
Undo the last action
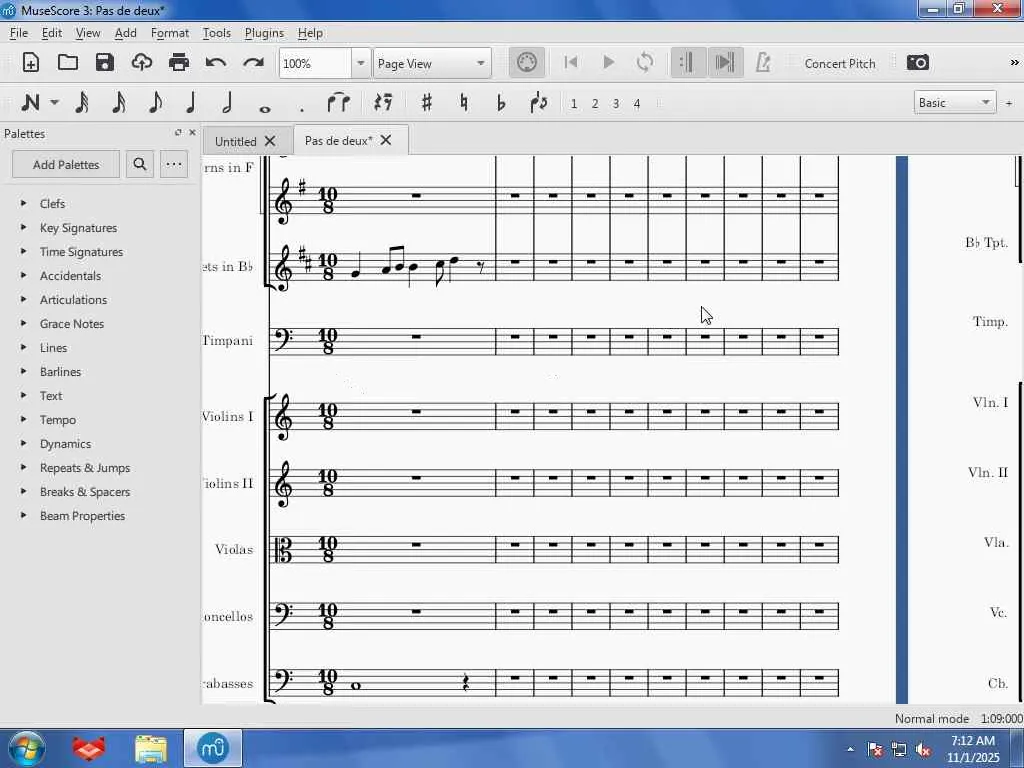216,63
